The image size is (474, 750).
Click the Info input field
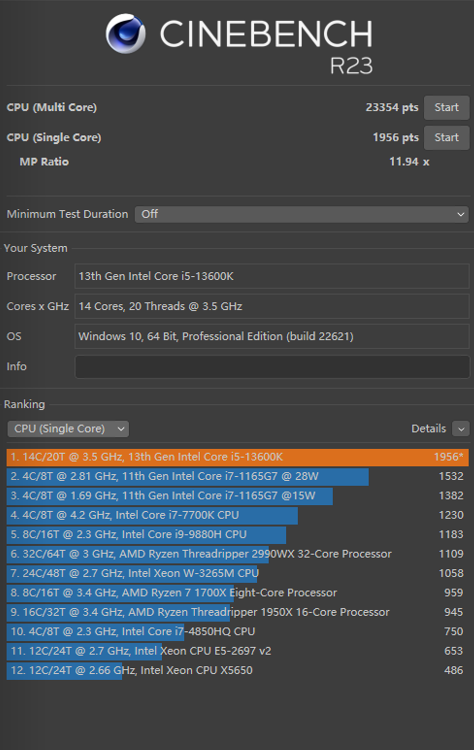pyautogui.click(x=272, y=367)
